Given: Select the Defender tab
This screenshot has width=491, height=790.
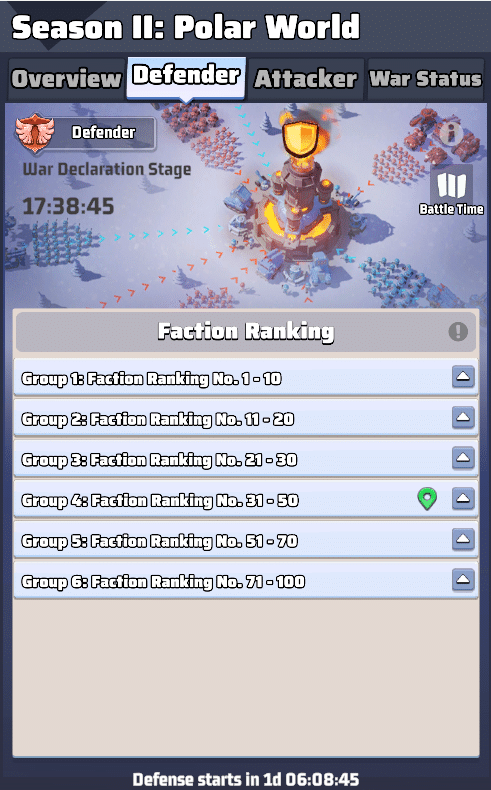Looking at the screenshot, I should click(186, 77).
